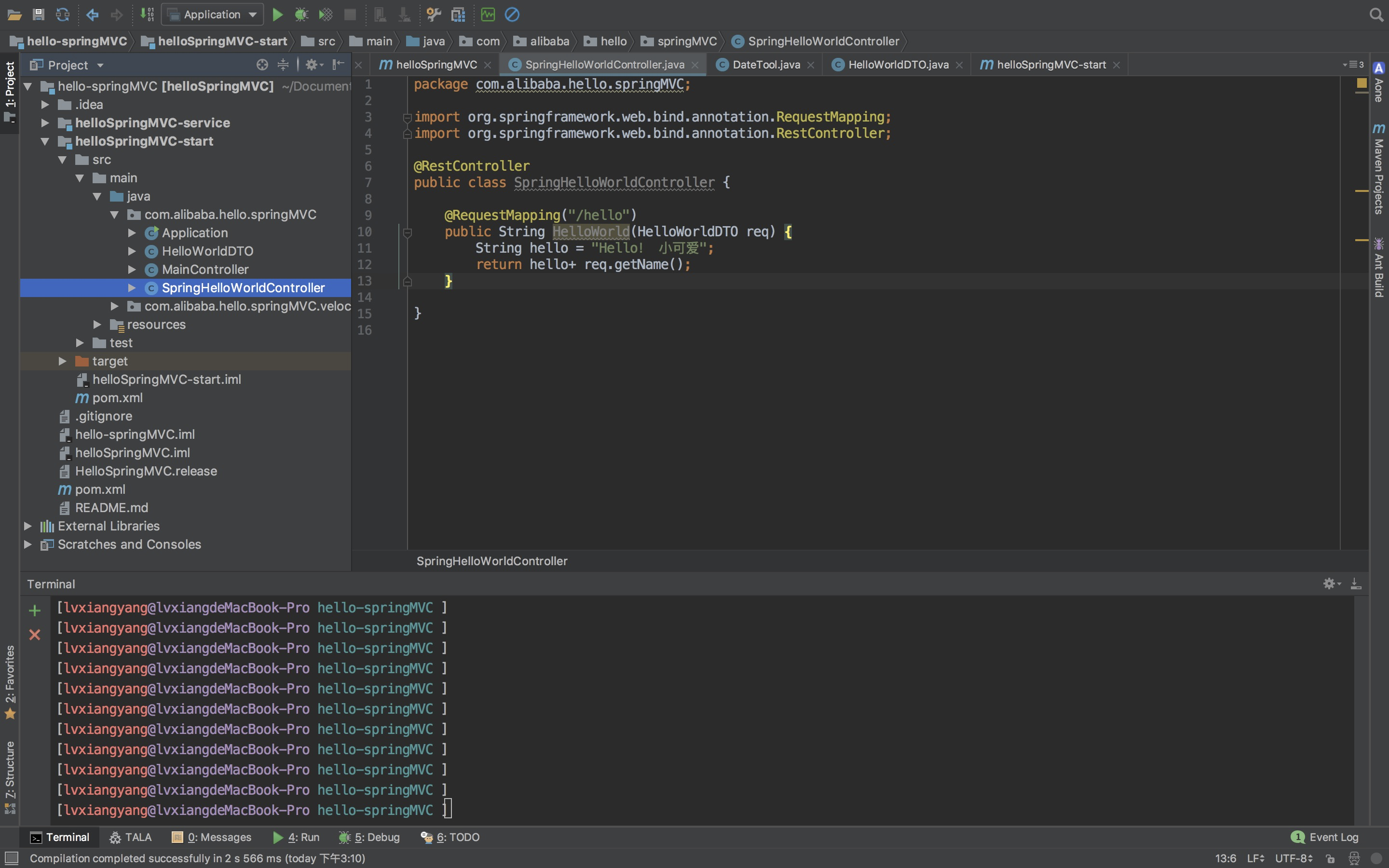Show hidden editor tabs list
Viewport: 1389px width, 868px height.
click(1353, 65)
